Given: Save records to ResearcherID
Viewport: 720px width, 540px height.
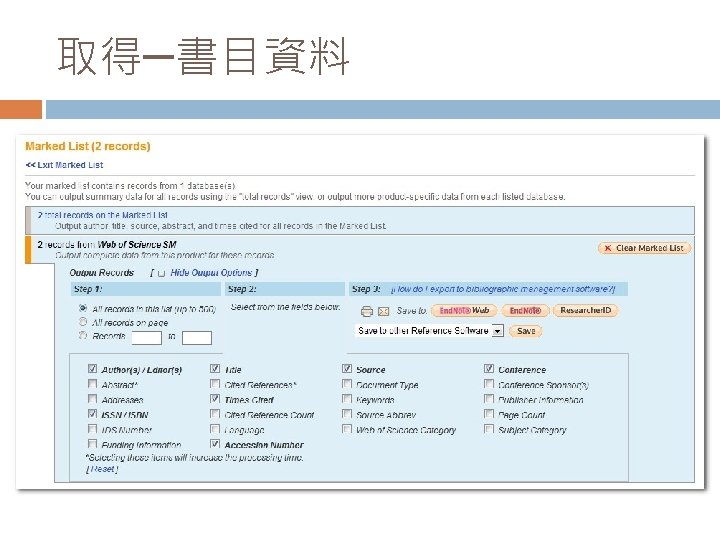Looking at the screenshot, I should coord(585,311).
